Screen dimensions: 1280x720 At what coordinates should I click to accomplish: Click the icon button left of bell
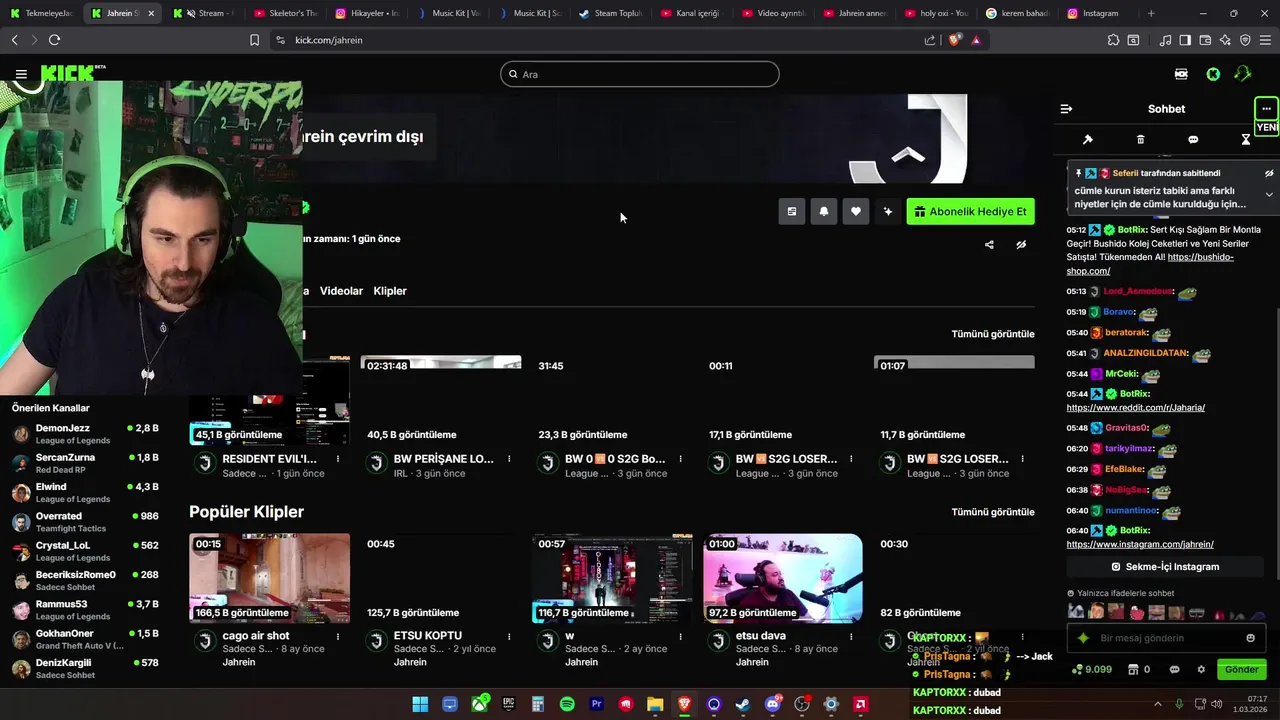pyautogui.click(x=792, y=211)
